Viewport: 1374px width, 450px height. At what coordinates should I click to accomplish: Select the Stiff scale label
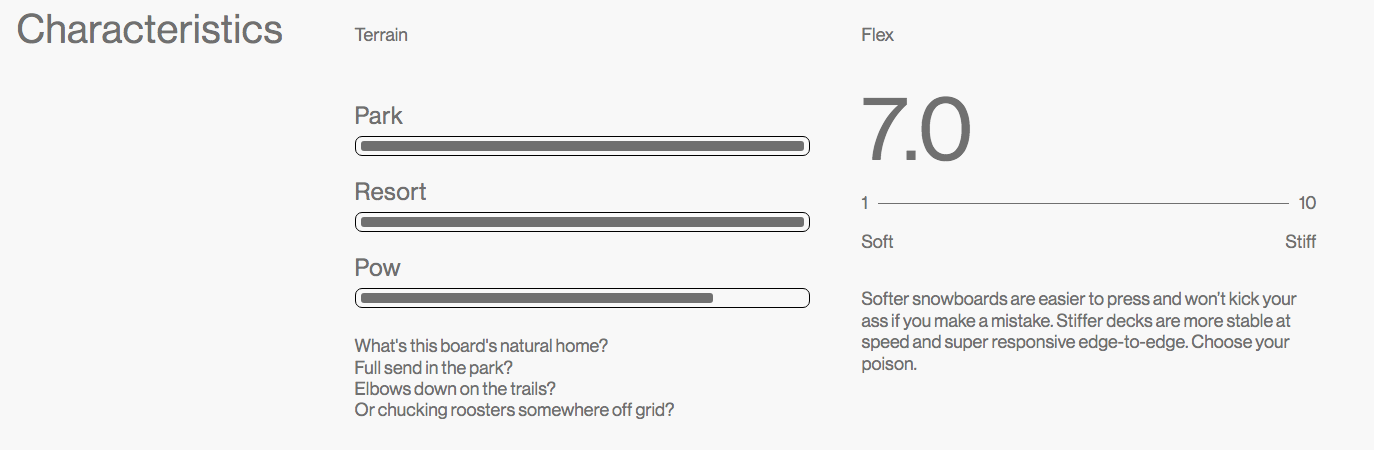(1300, 242)
